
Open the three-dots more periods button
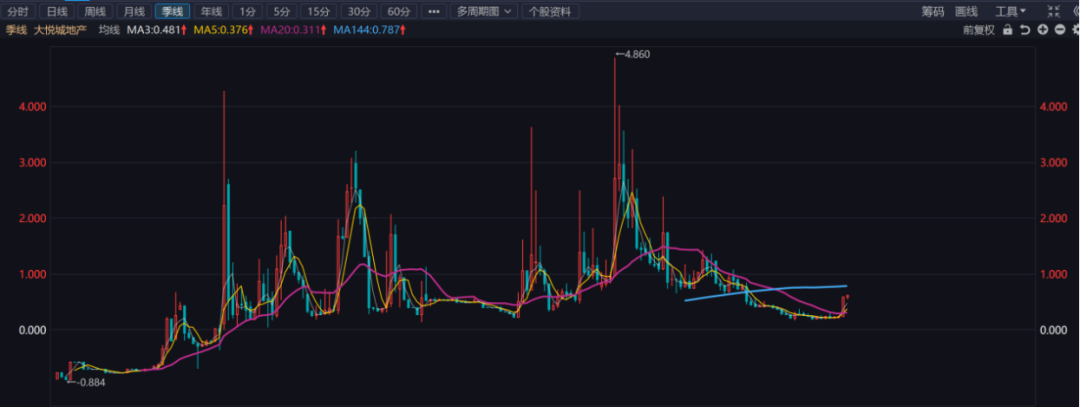(x=433, y=11)
